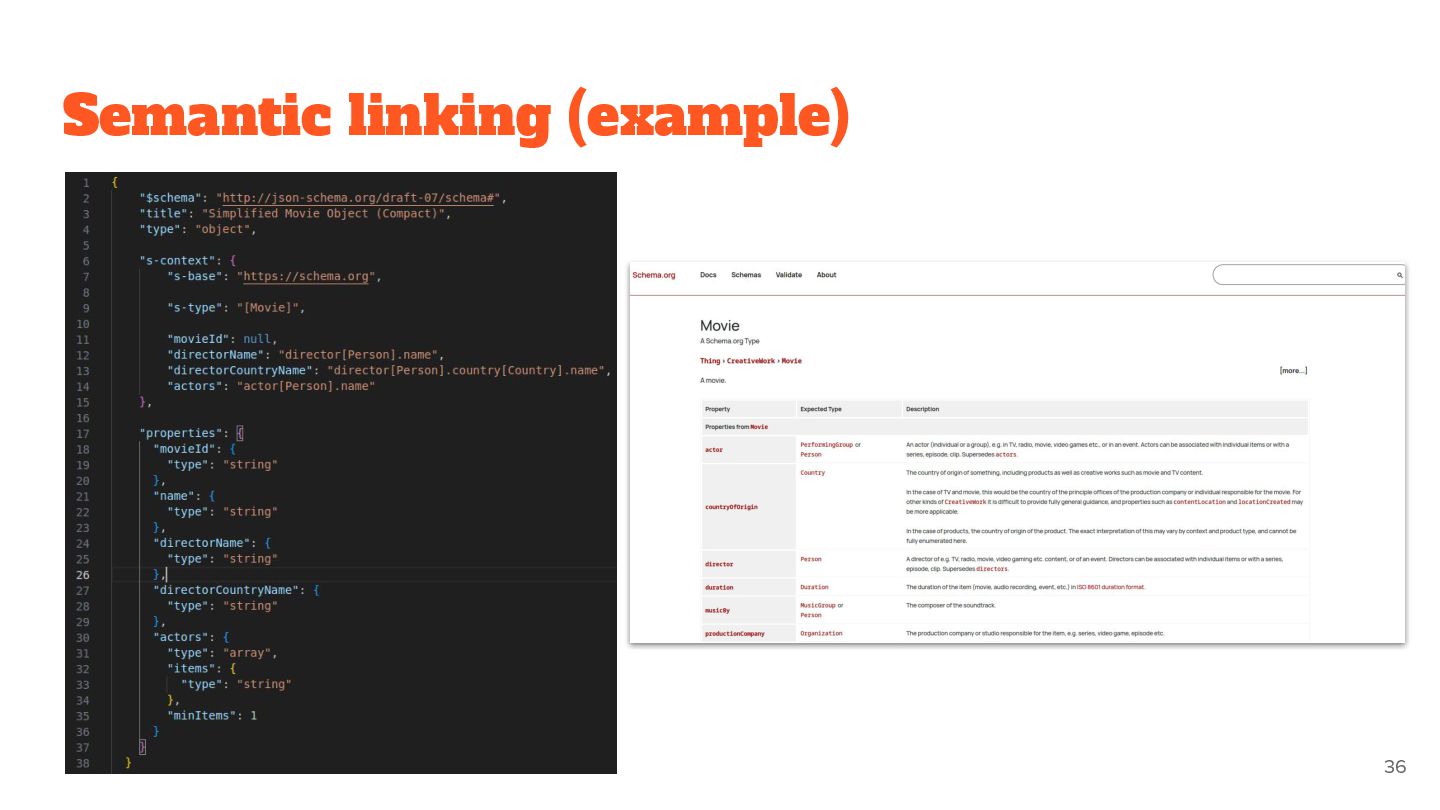Click the Expected Type column header
This screenshot has width=1440, height=810.
[821, 409]
